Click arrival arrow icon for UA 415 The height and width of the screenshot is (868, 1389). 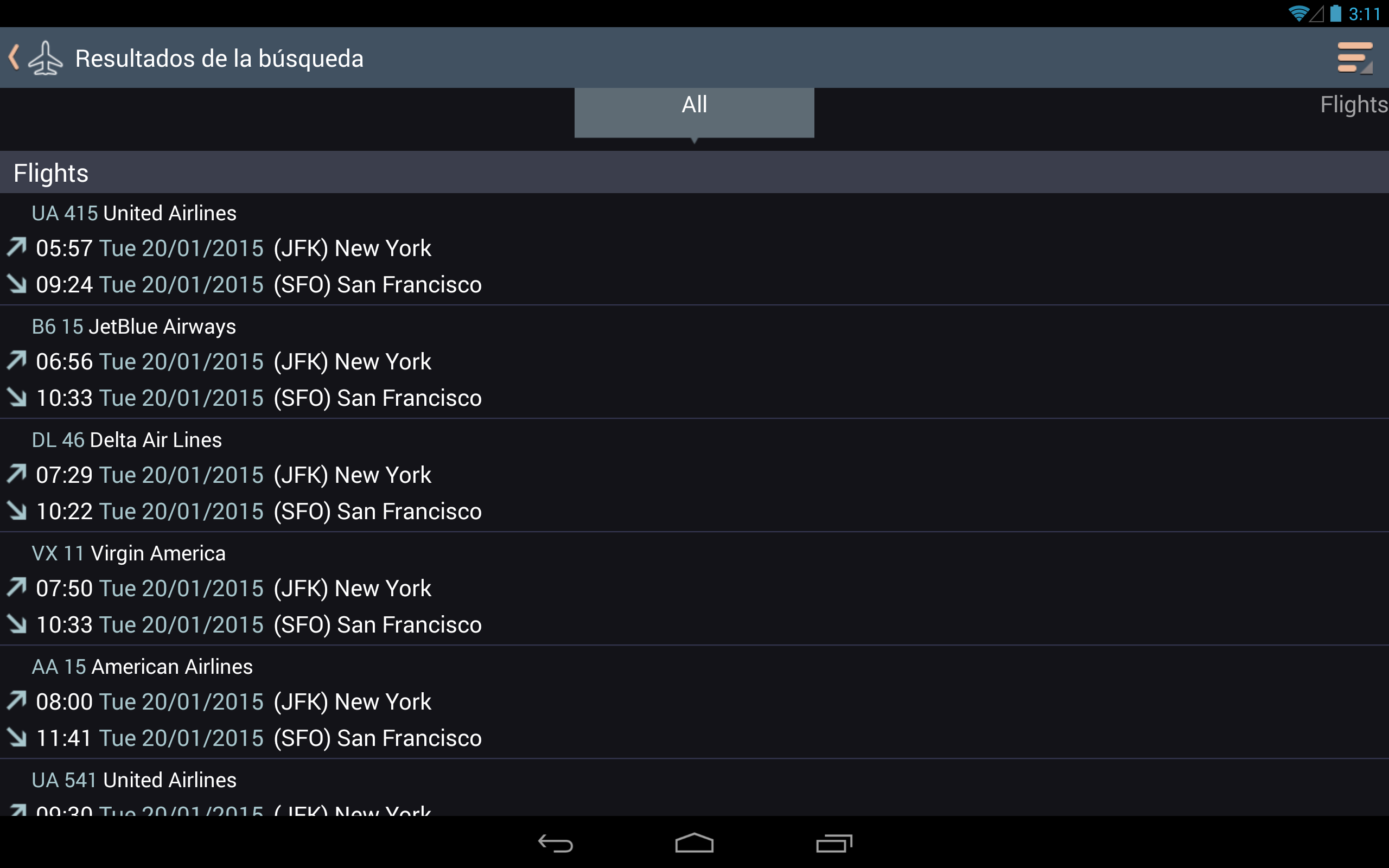(17, 284)
